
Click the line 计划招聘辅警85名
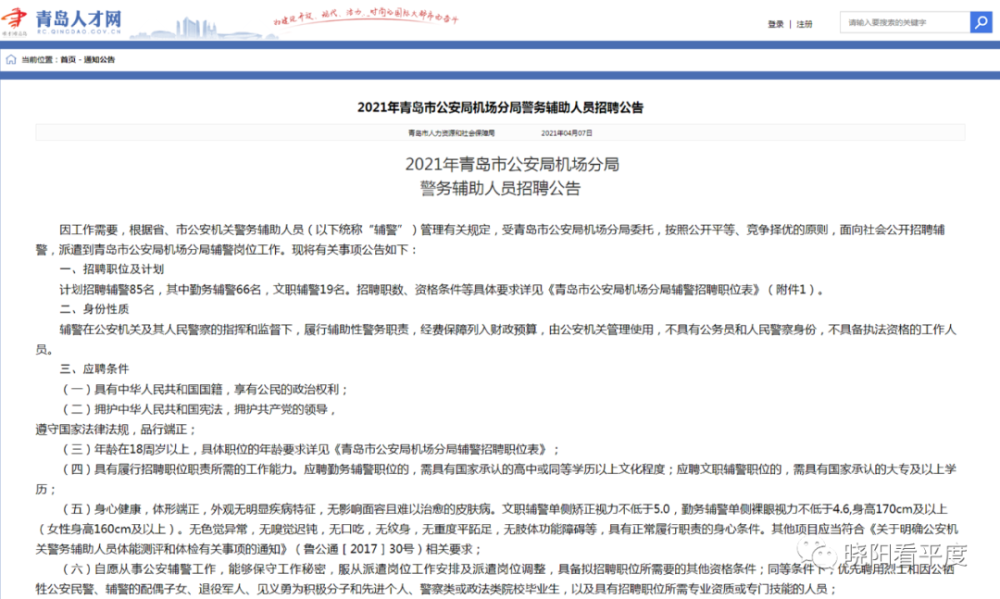click(x=441, y=290)
